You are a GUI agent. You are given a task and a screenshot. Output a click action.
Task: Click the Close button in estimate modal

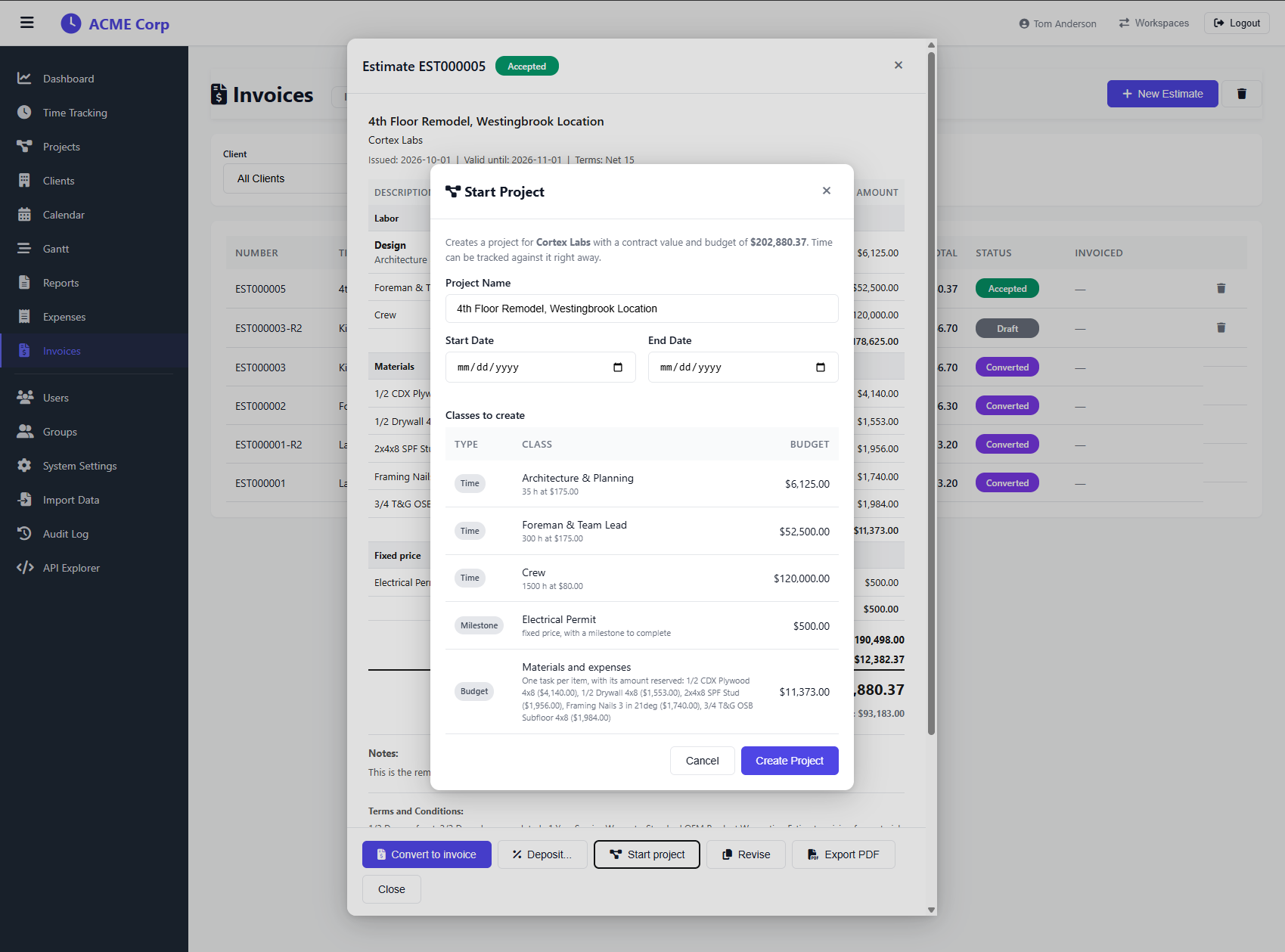pos(392,889)
